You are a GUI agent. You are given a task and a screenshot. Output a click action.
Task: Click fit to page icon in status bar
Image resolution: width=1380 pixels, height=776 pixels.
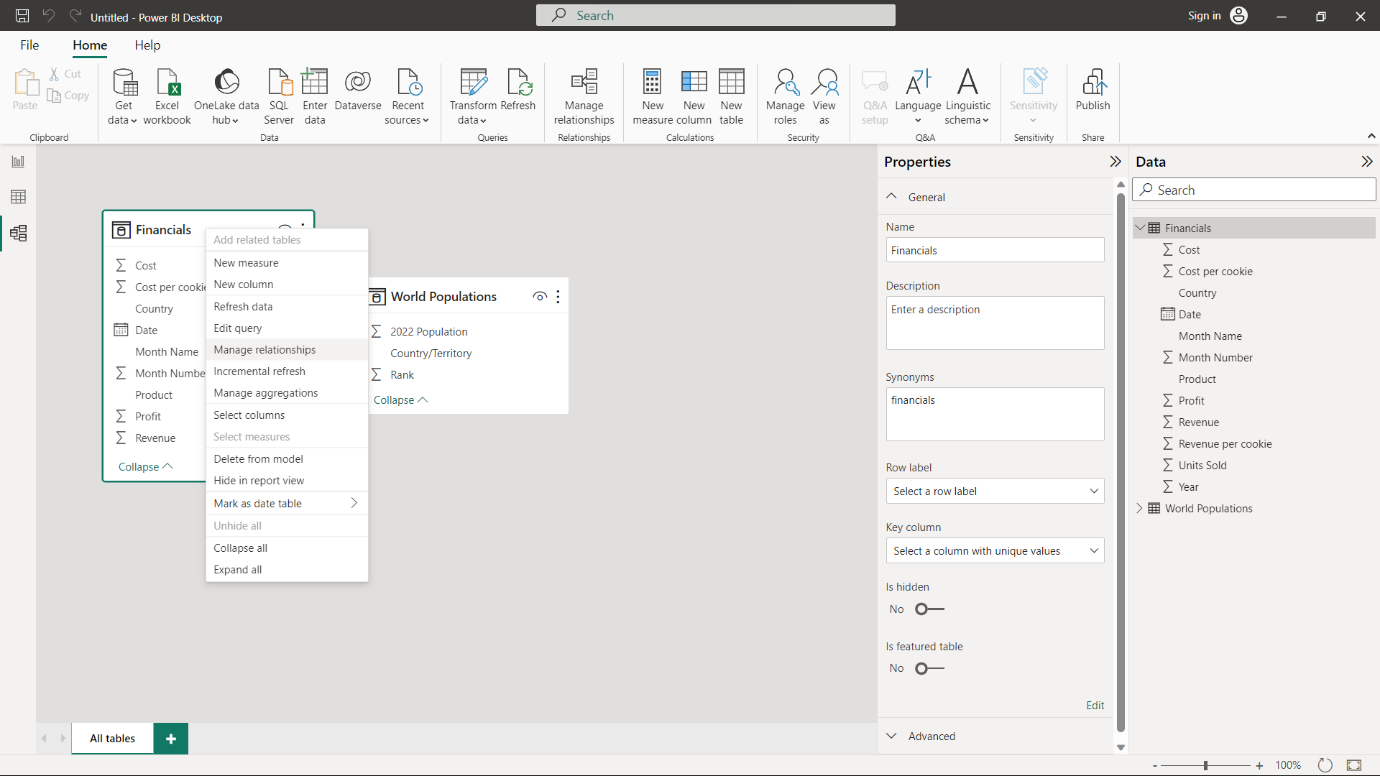point(1355,765)
